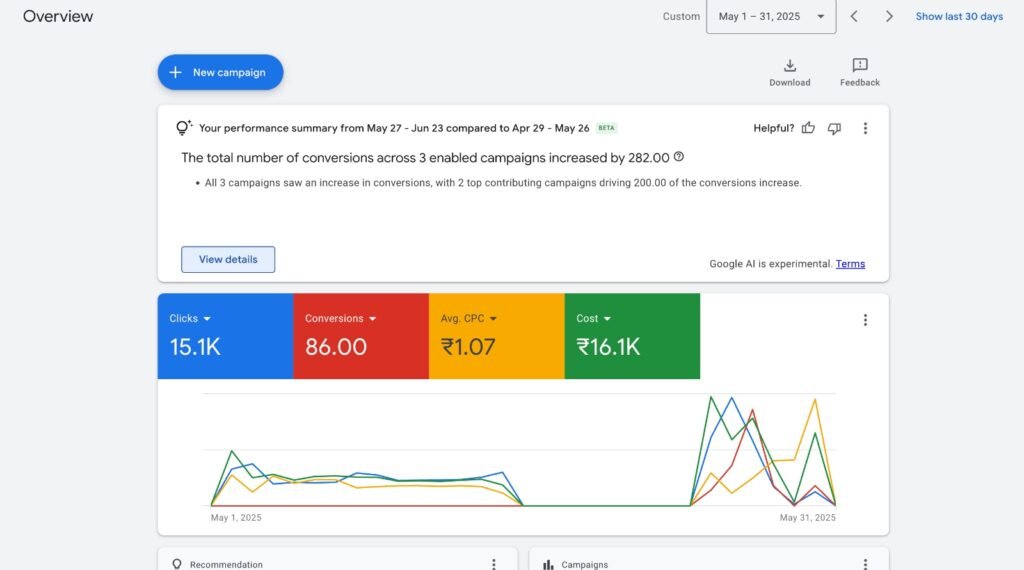Click the conversions help question mark icon
The width and height of the screenshot is (1024, 570).
679,157
